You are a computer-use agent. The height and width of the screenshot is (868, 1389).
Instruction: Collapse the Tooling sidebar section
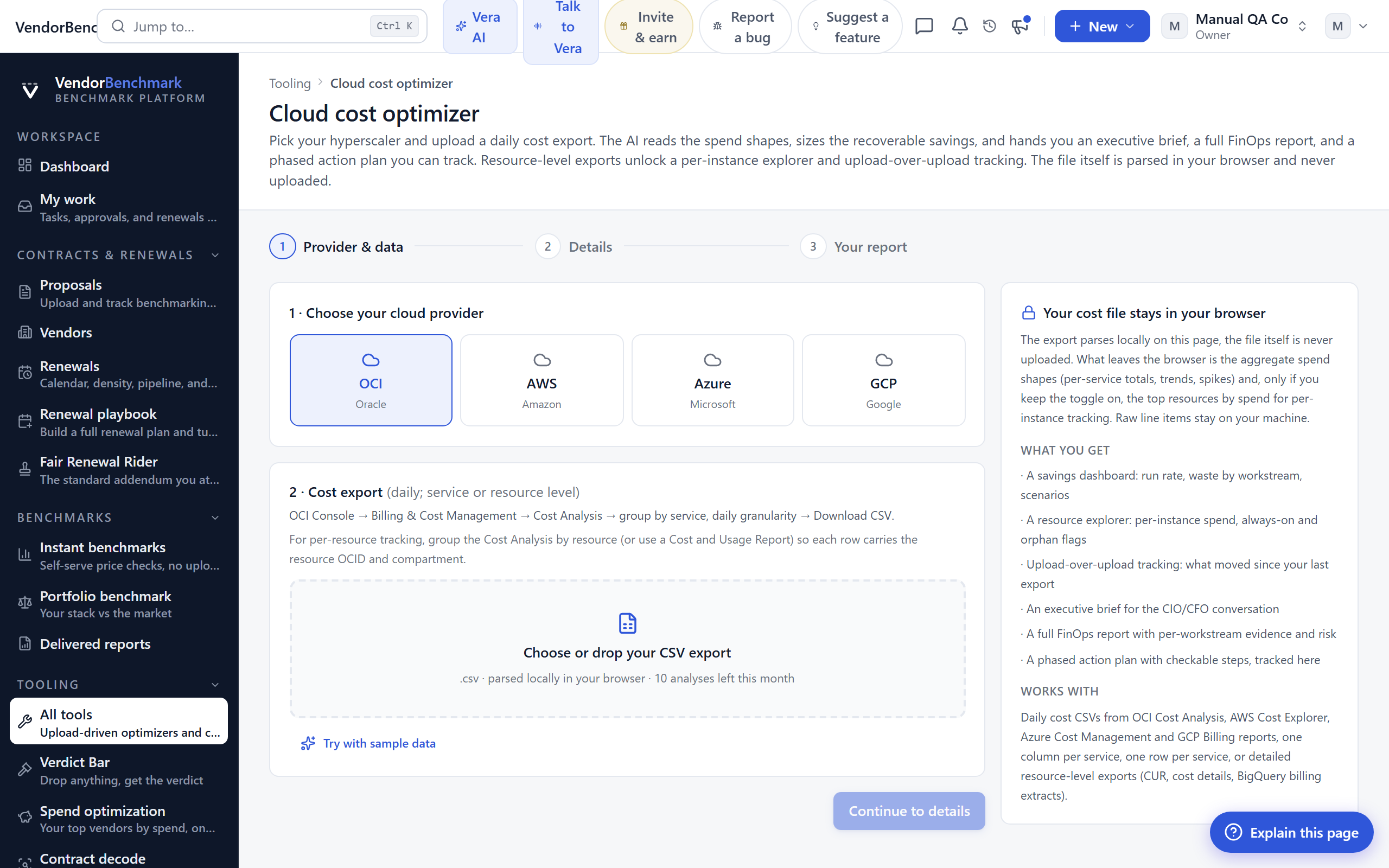coord(215,685)
